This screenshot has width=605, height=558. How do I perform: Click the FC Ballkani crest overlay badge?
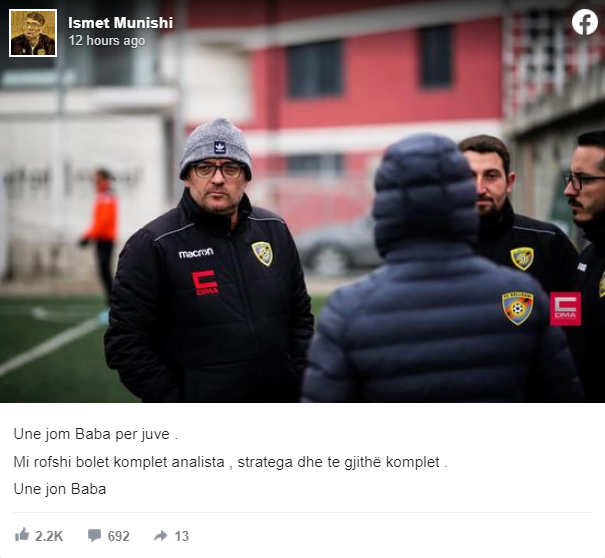(x=518, y=308)
